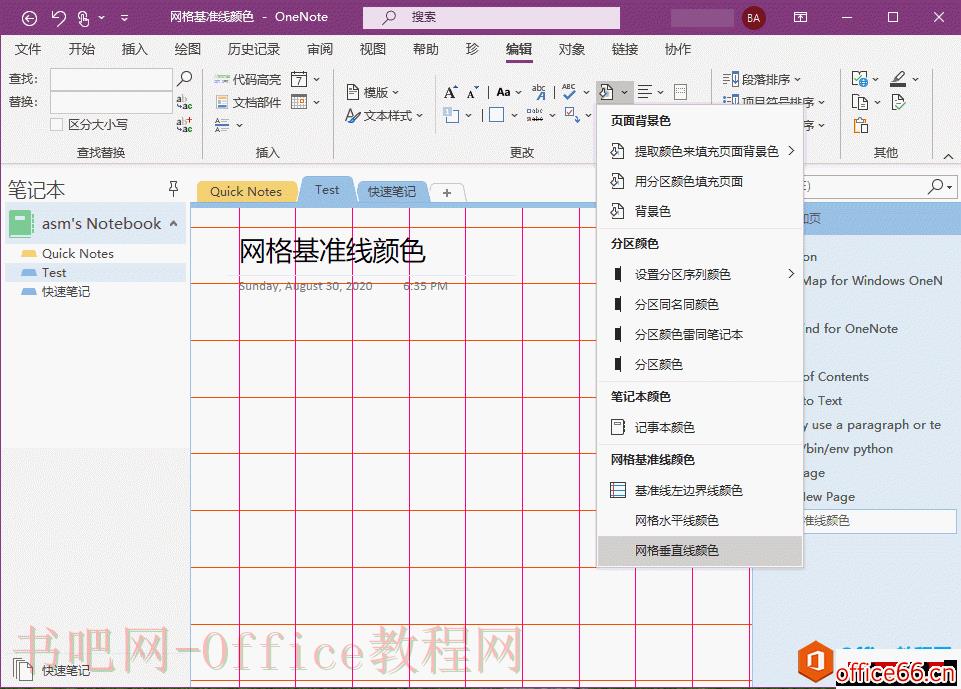The height and width of the screenshot is (689, 961).
Task: Click the page title 网格基准线颜色
Action: point(332,251)
